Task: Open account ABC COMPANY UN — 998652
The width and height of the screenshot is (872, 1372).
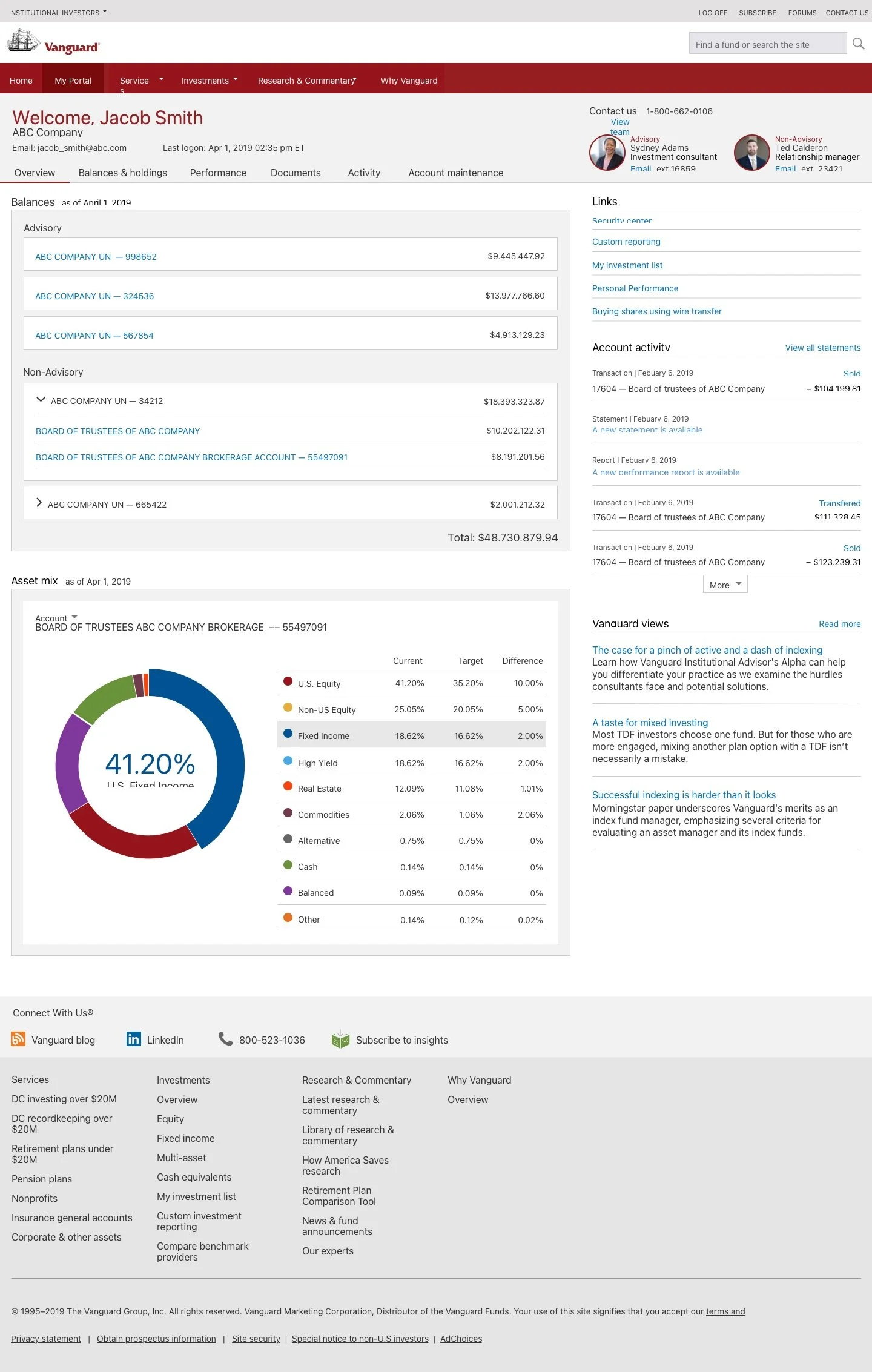Action: [96, 257]
